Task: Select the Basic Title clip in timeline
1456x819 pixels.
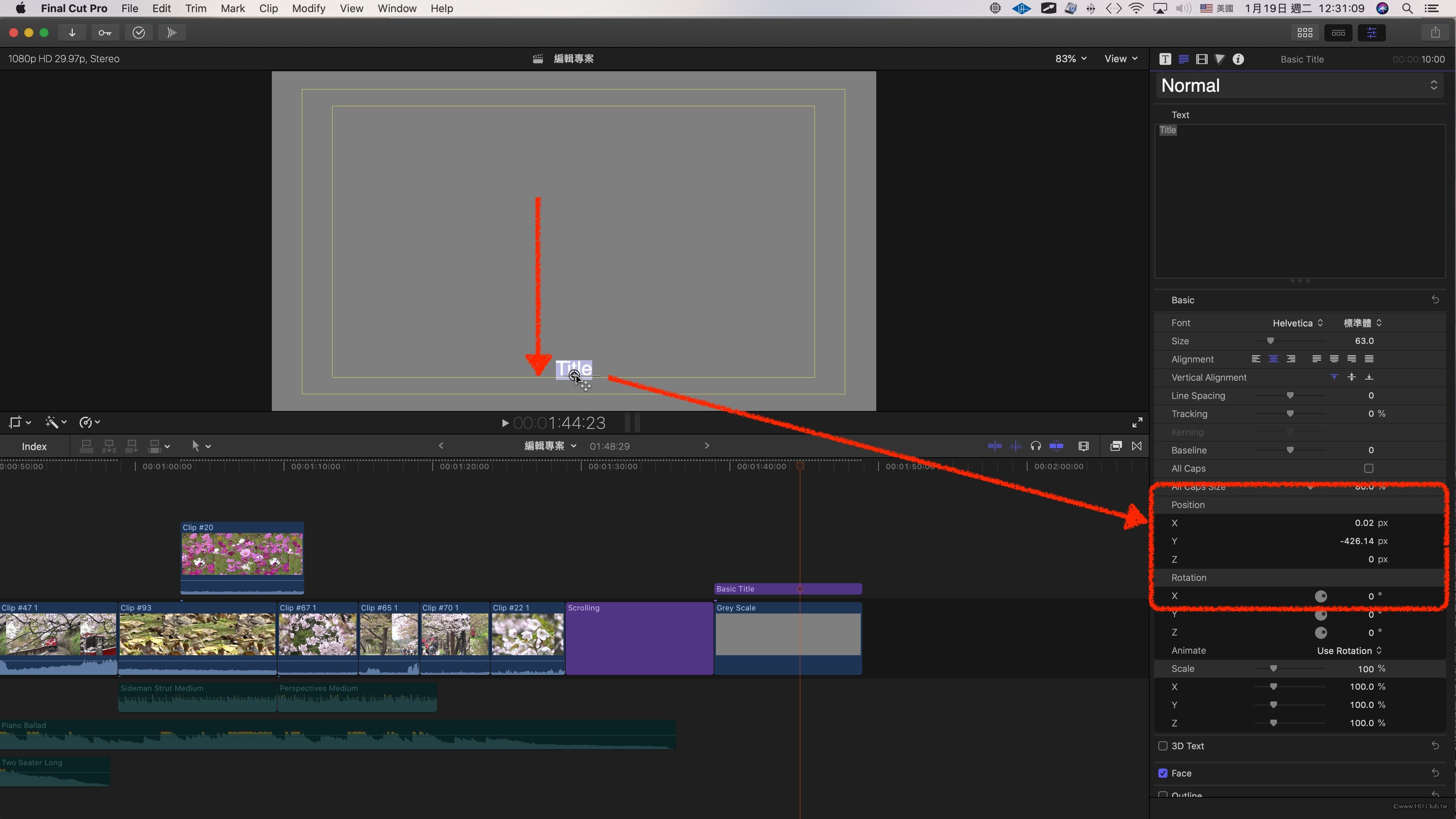Action: point(758,588)
